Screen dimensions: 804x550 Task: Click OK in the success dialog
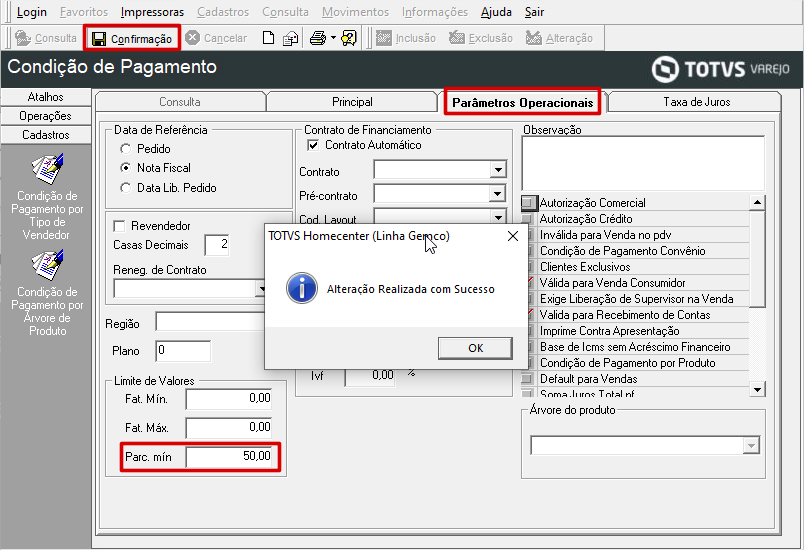[475, 348]
